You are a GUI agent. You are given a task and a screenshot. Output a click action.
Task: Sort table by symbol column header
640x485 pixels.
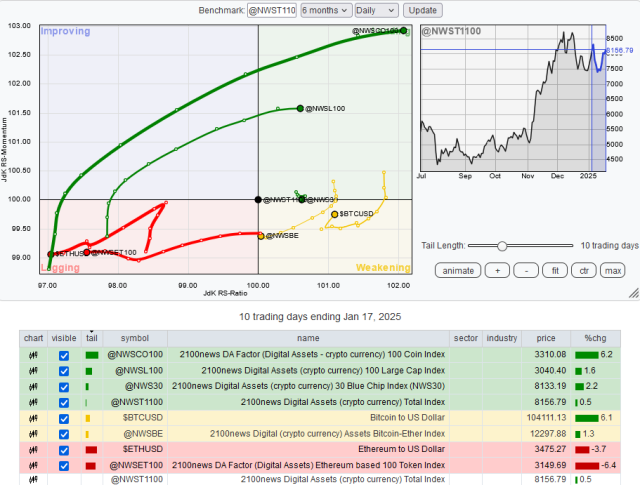(x=134, y=338)
